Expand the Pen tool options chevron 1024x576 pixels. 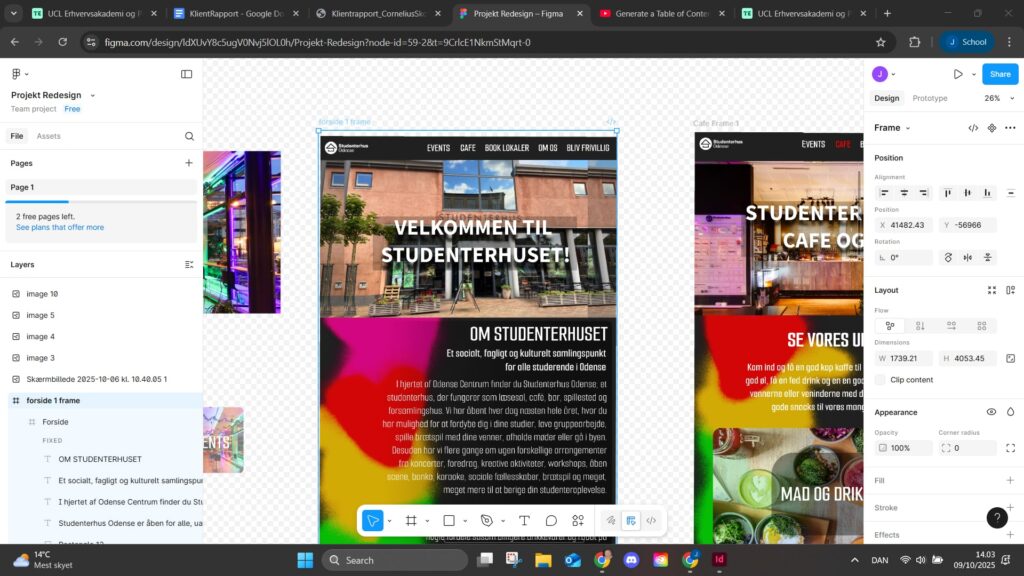(504, 521)
